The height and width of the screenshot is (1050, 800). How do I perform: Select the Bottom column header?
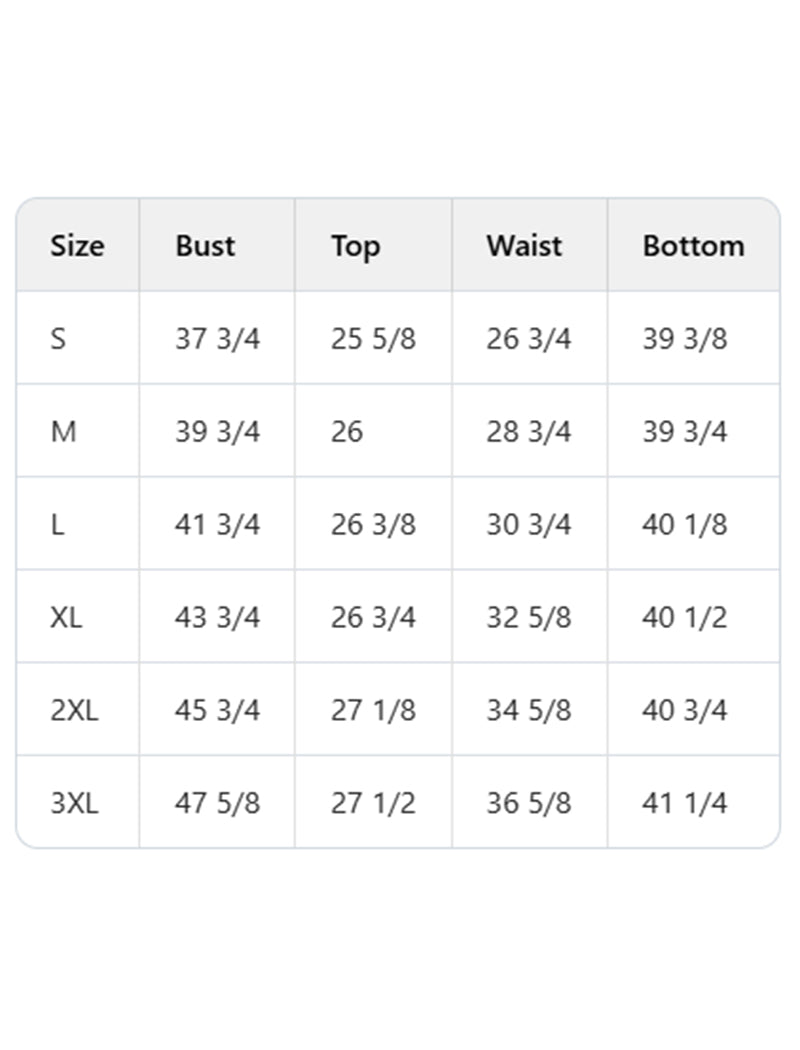coord(693,246)
